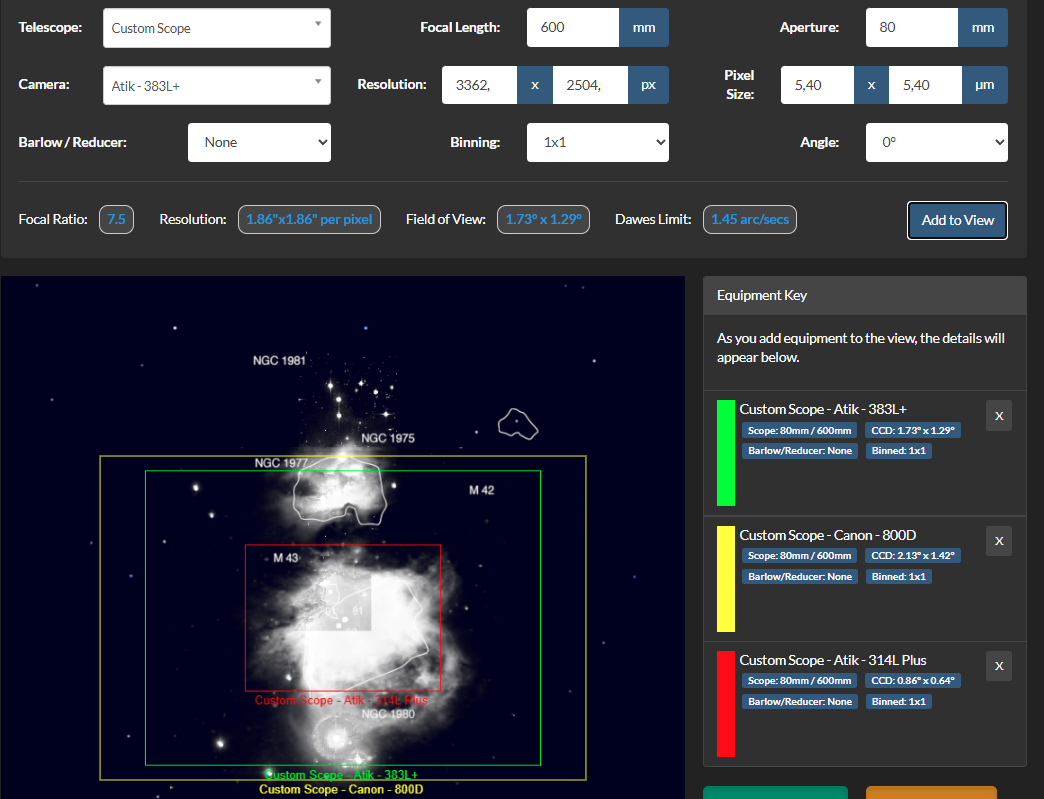The image size is (1044, 799).
Task: Open the Angle dropdown showing 0°
Action: [x=936, y=142]
